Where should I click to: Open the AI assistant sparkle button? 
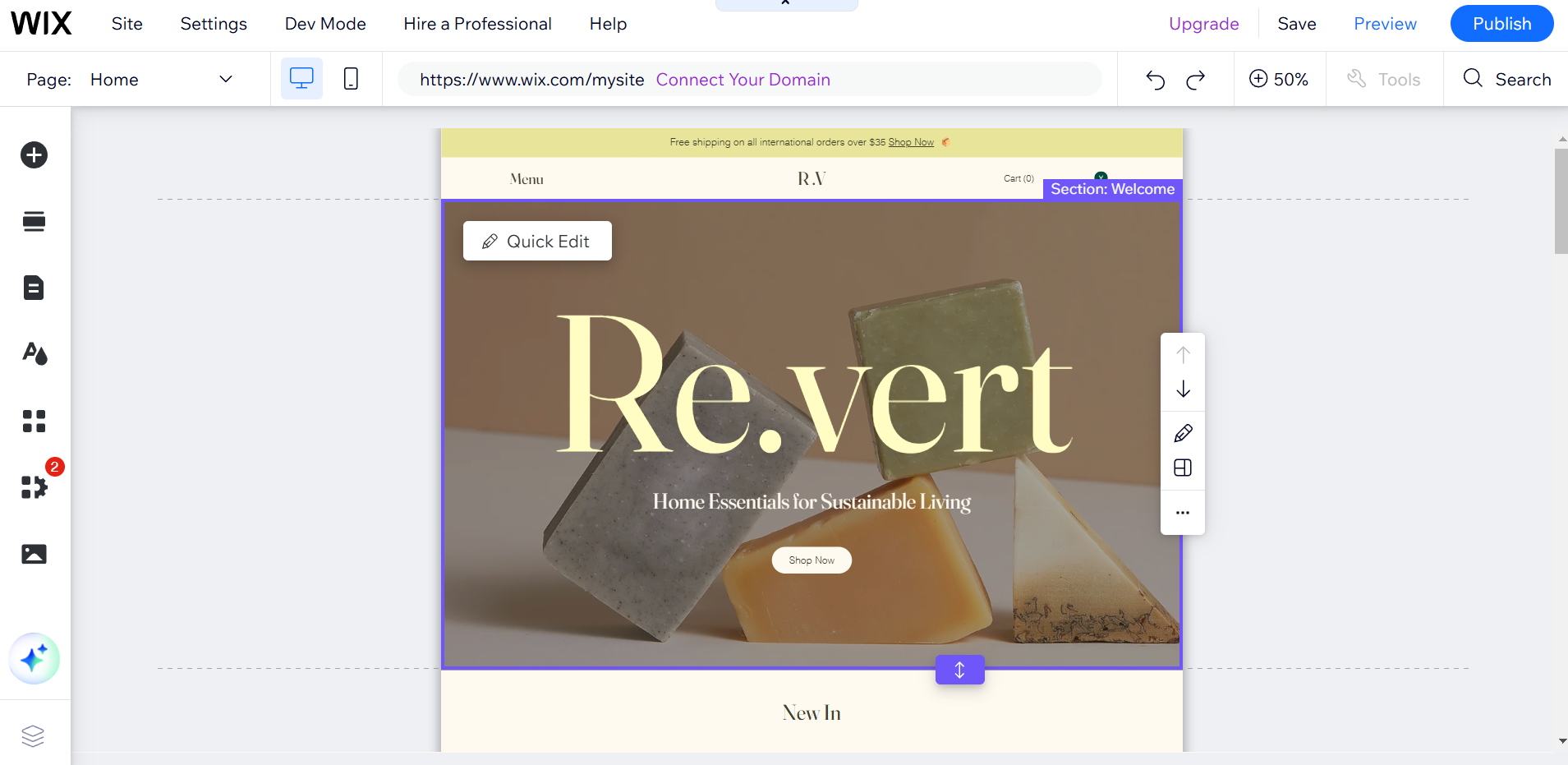point(34,658)
